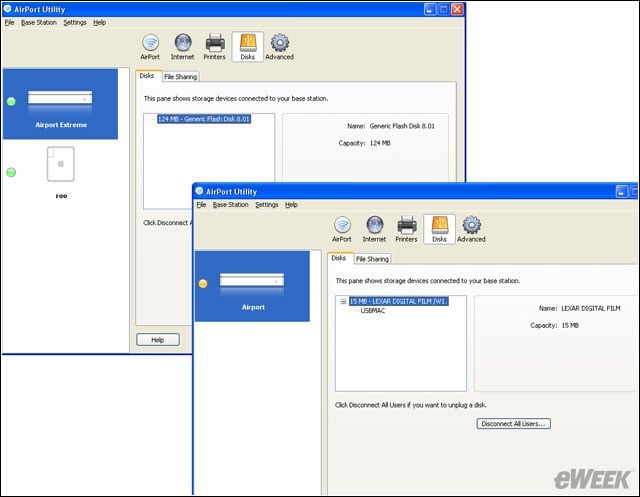Switch to File Sharing tab in front window
Image resolution: width=640 pixels, height=497 pixels.
click(x=372, y=259)
